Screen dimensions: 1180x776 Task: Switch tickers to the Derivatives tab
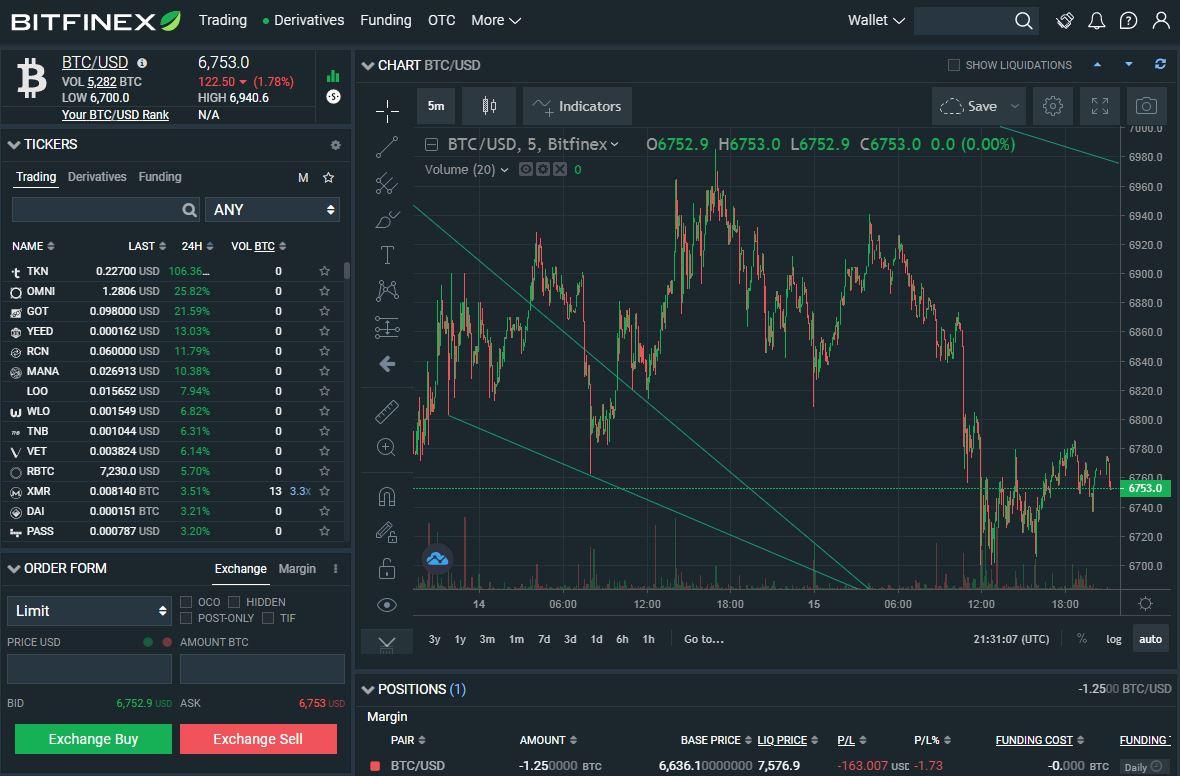pyautogui.click(x=97, y=177)
